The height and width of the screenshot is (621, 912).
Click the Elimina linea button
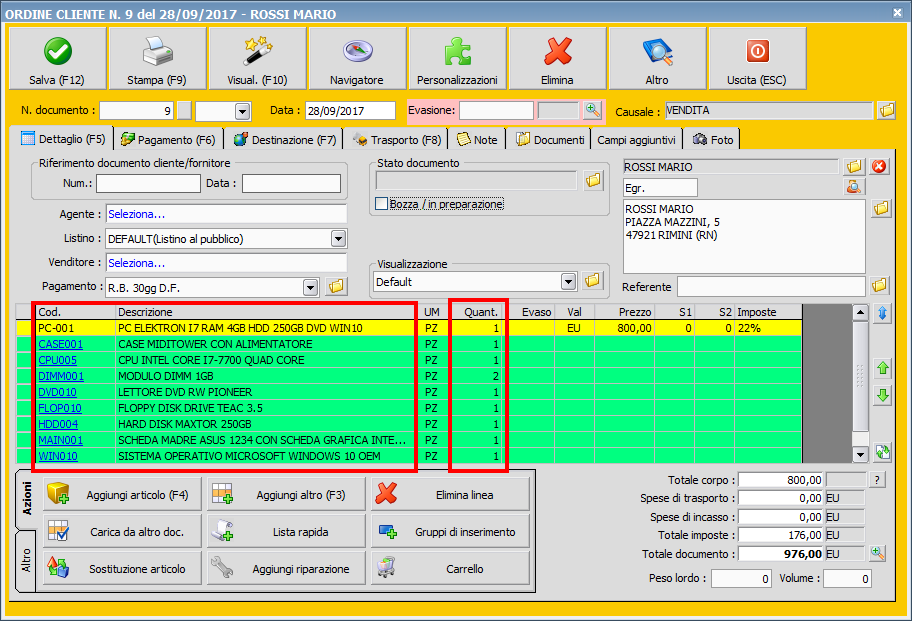pyautogui.click(x=450, y=495)
